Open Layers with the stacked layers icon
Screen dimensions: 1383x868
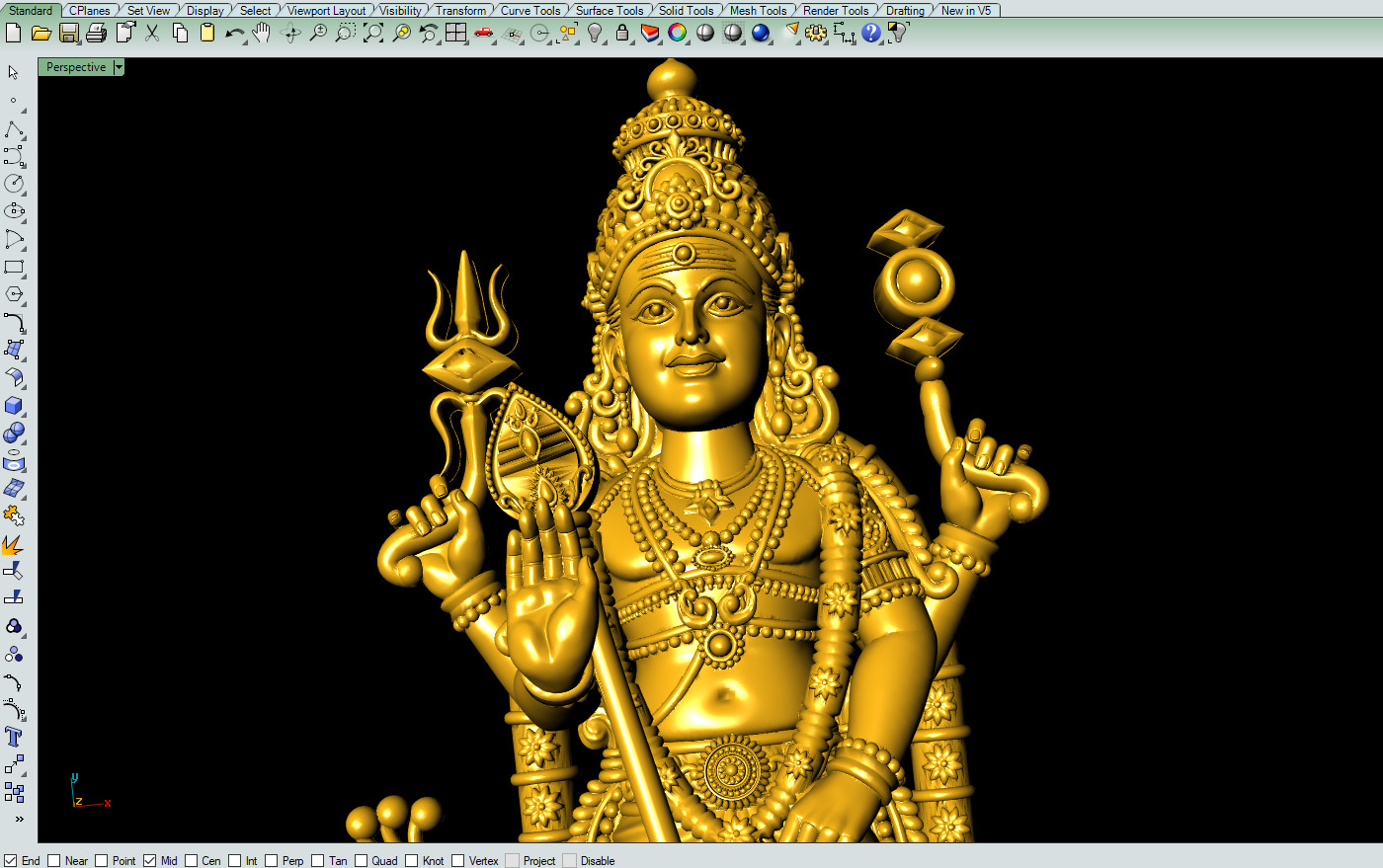click(650, 33)
